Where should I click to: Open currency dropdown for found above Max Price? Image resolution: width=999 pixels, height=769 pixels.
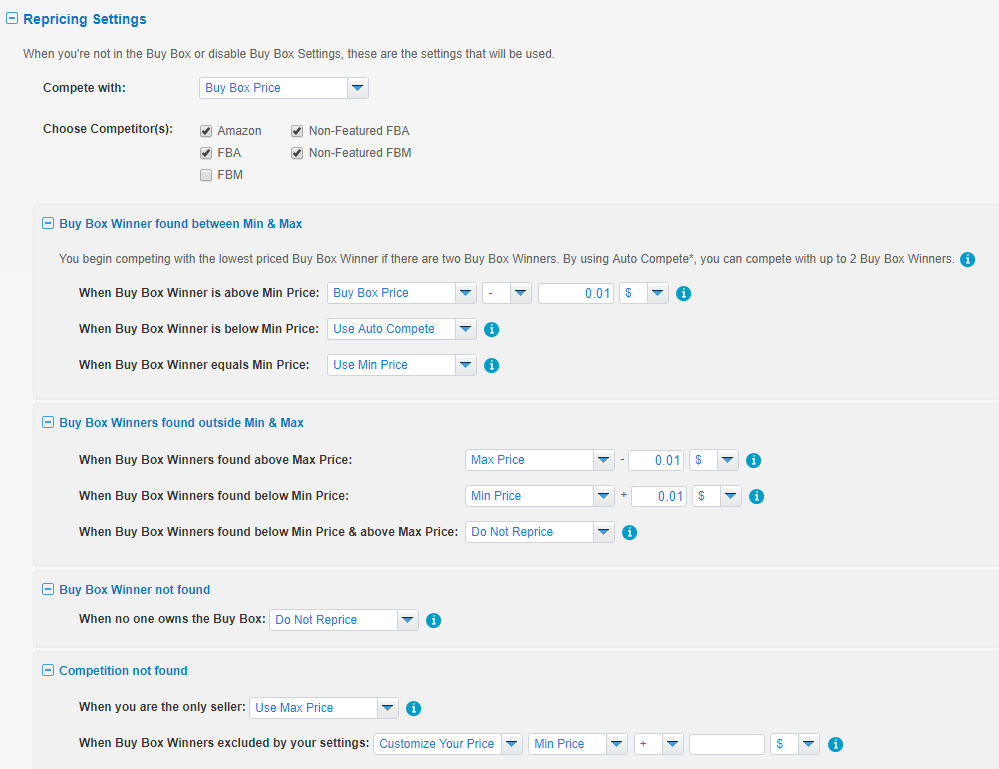point(714,460)
